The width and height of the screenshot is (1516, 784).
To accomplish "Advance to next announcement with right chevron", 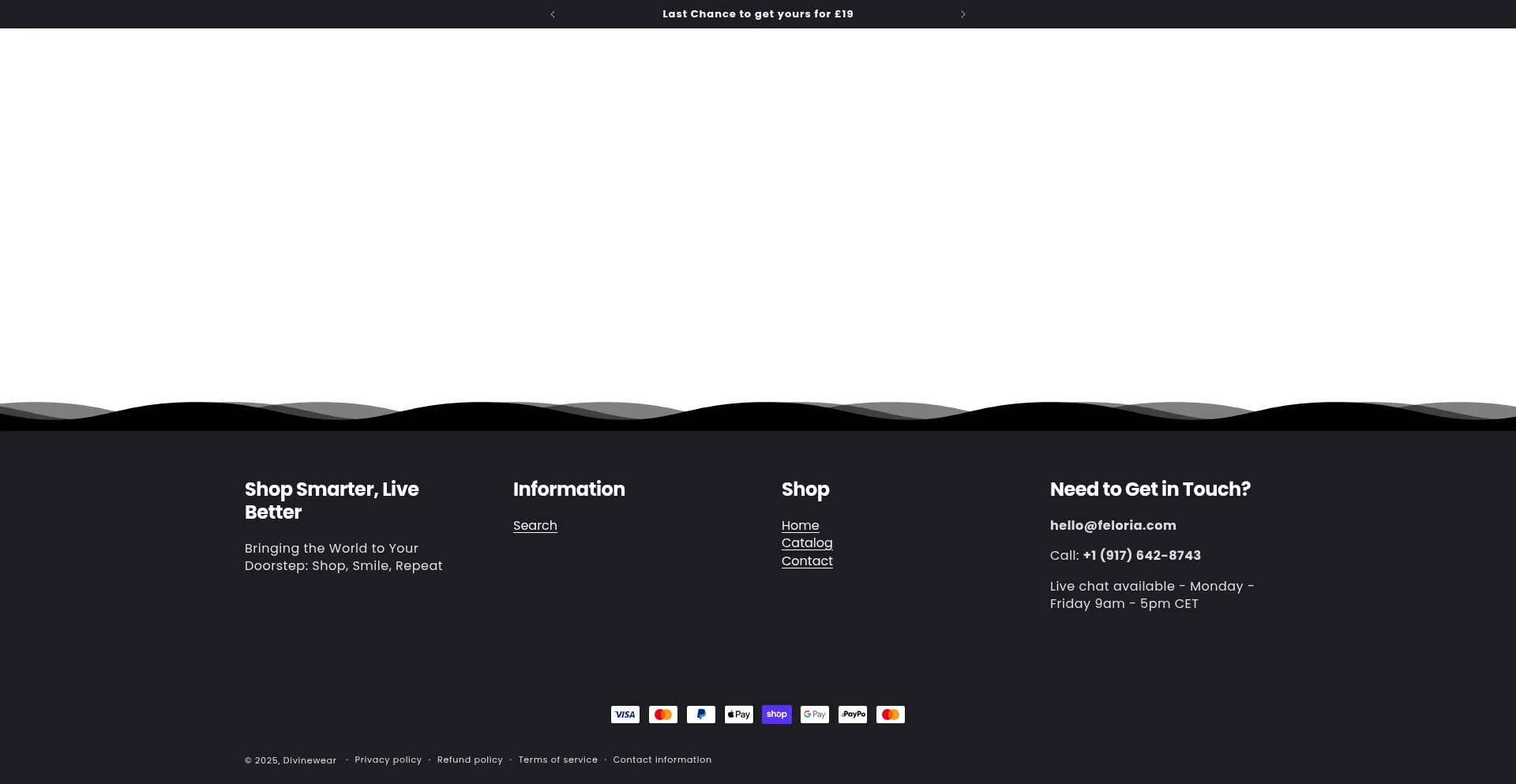I will pyautogui.click(x=963, y=14).
